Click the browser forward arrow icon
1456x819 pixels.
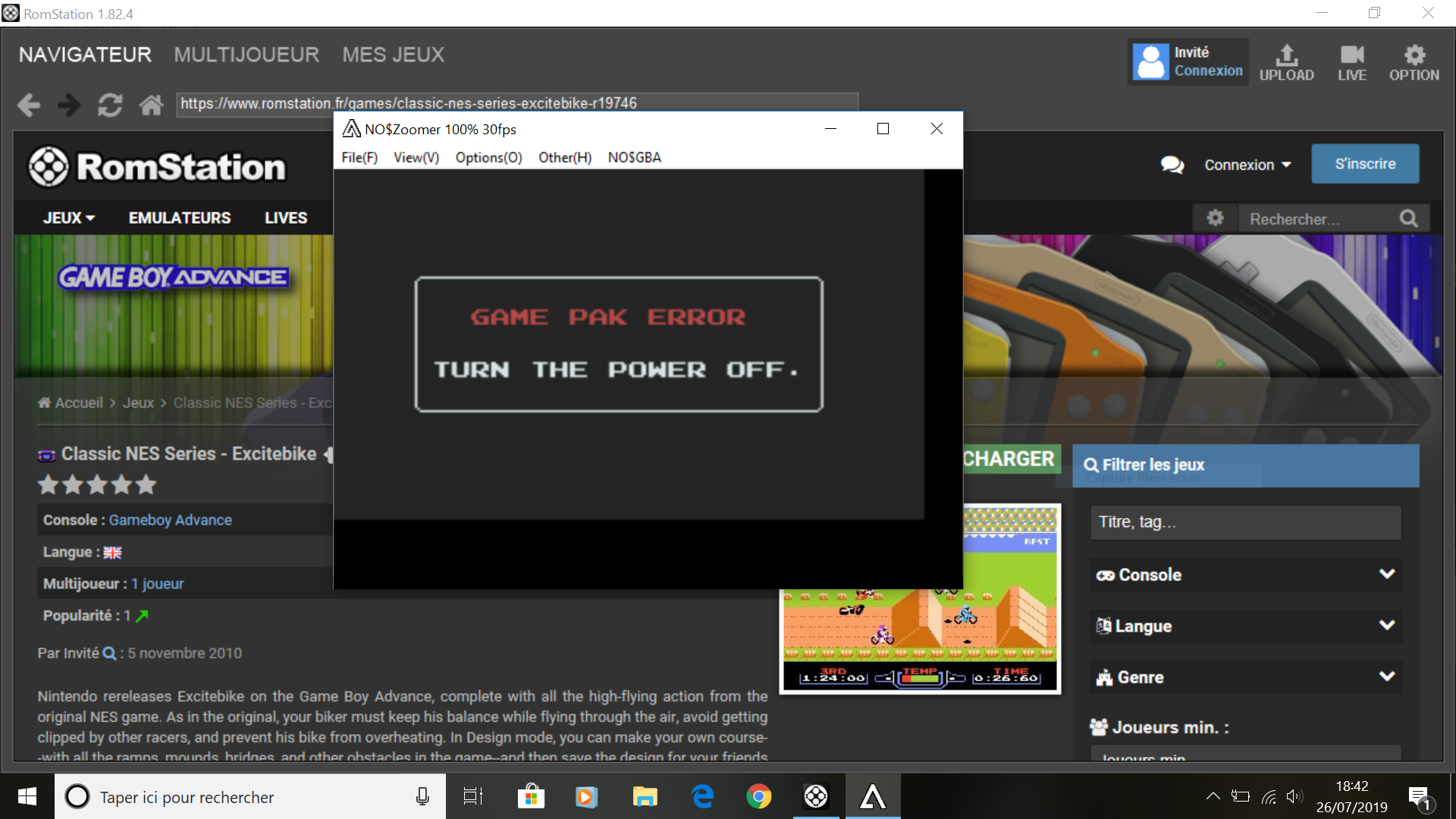[69, 105]
